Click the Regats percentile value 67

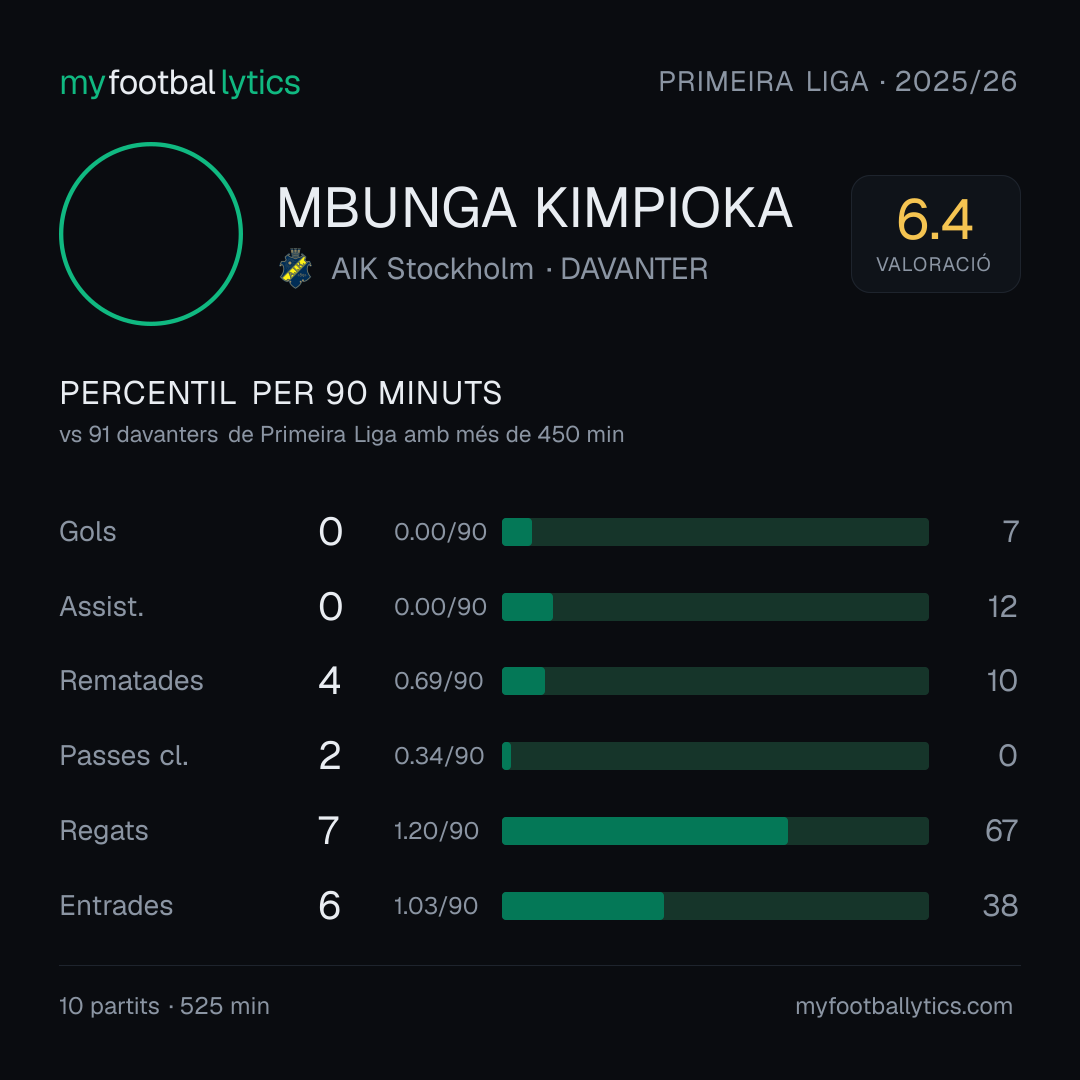point(1001,831)
